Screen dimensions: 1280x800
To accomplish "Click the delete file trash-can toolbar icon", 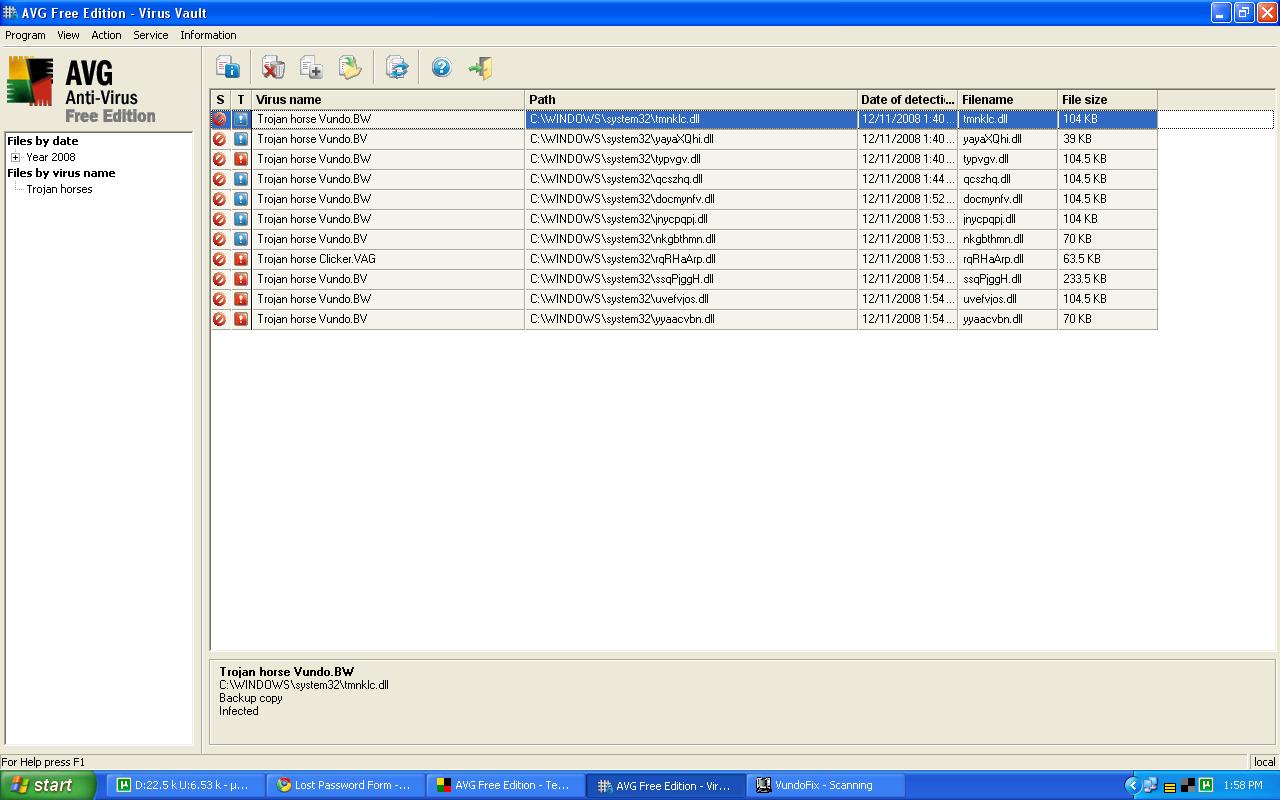I will click(x=272, y=67).
